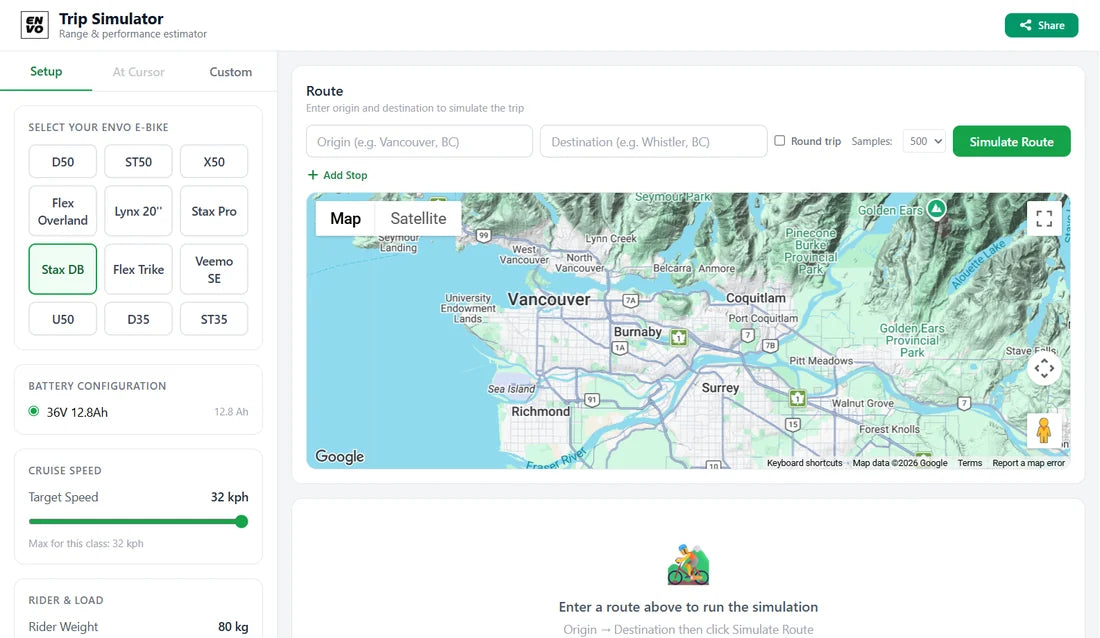1100x638 pixels.
Task: Switch to the Custom tab
Action: point(230,72)
